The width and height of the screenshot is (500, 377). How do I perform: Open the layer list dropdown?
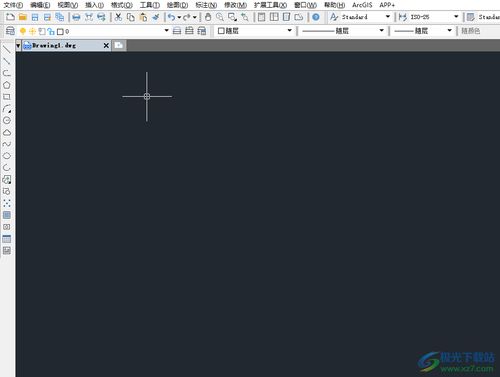[167, 31]
